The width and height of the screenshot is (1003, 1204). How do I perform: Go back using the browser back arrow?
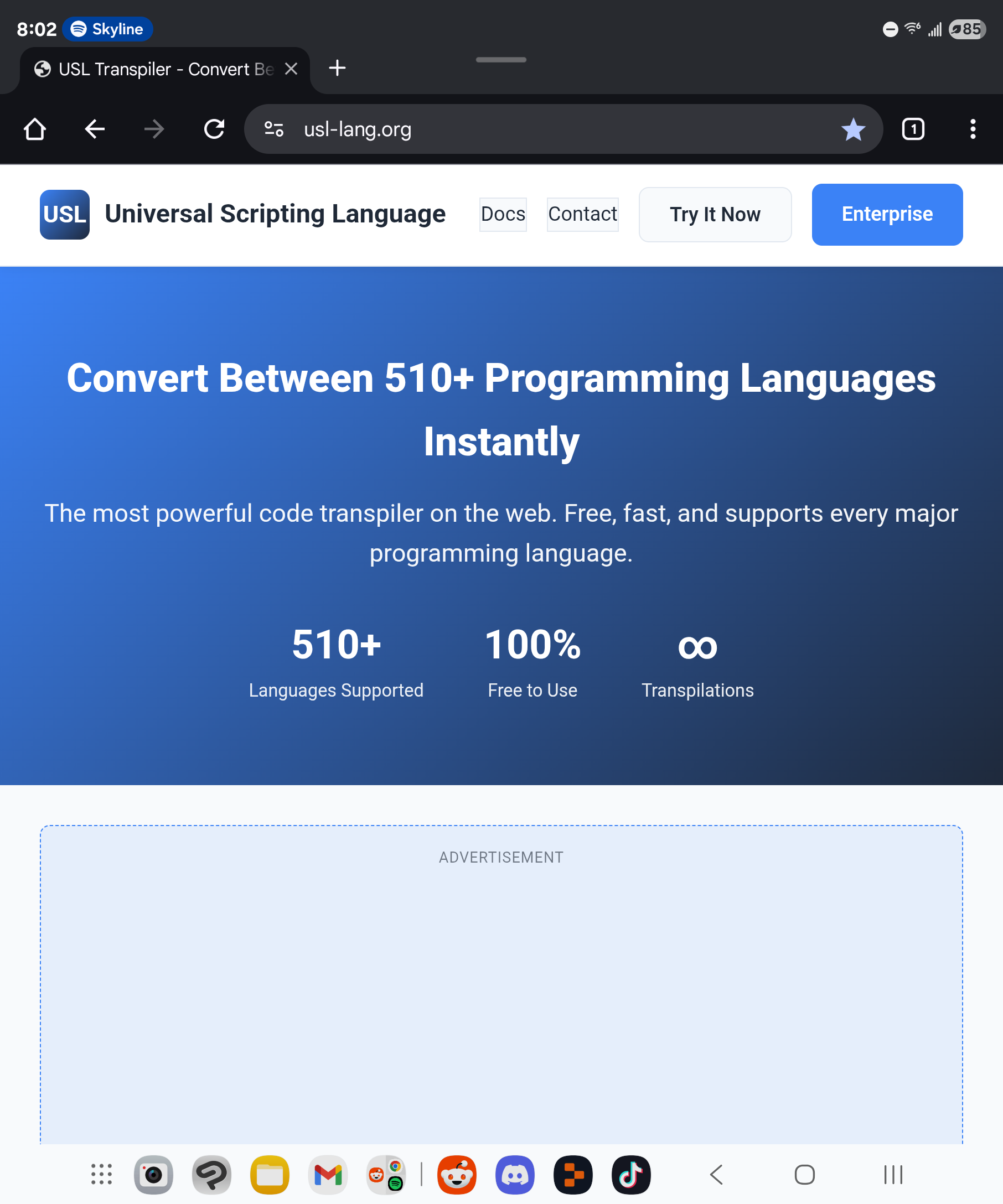click(95, 129)
